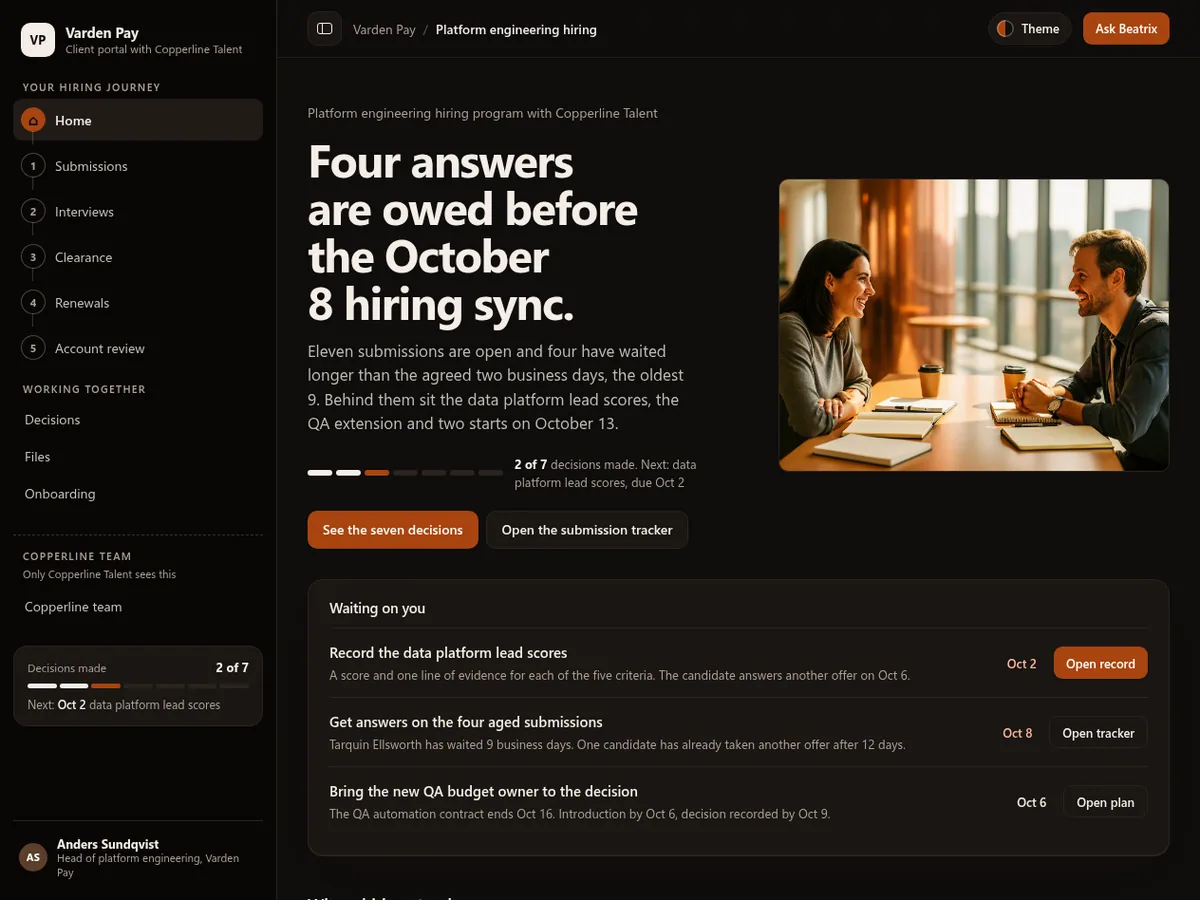The height and width of the screenshot is (900, 1200).
Task: Select step 2 circle for Interviews
Action: [33, 212]
